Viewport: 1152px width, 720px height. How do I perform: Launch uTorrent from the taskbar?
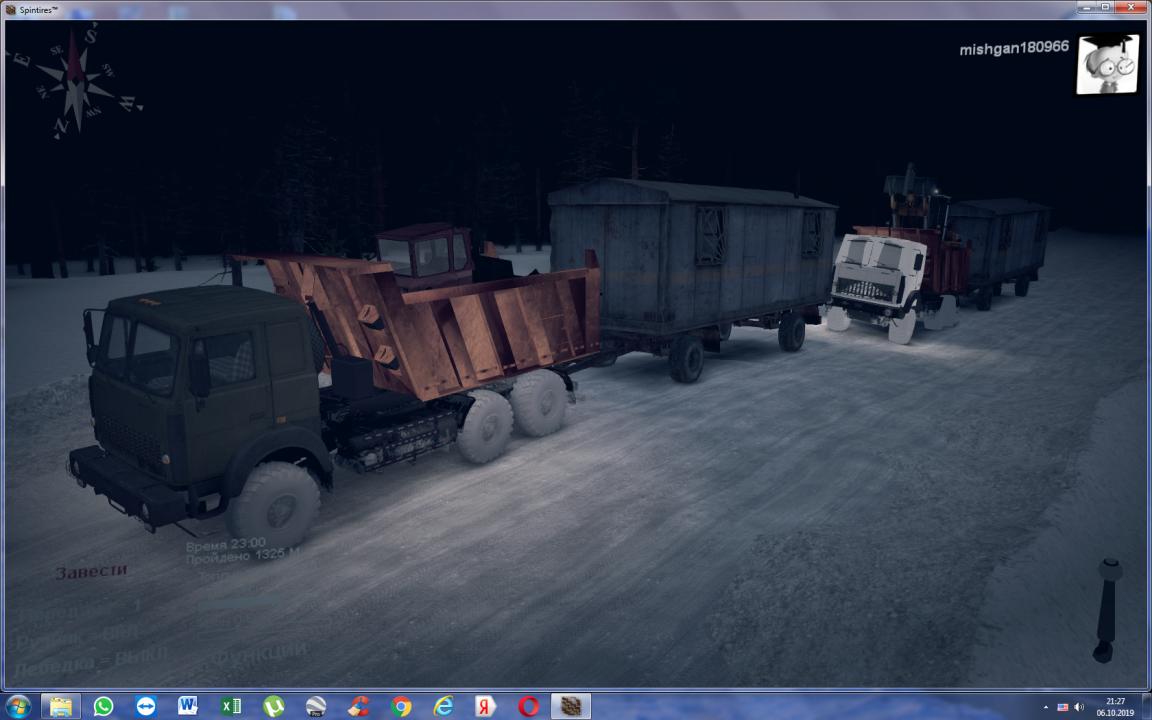(x=273, y=706)
